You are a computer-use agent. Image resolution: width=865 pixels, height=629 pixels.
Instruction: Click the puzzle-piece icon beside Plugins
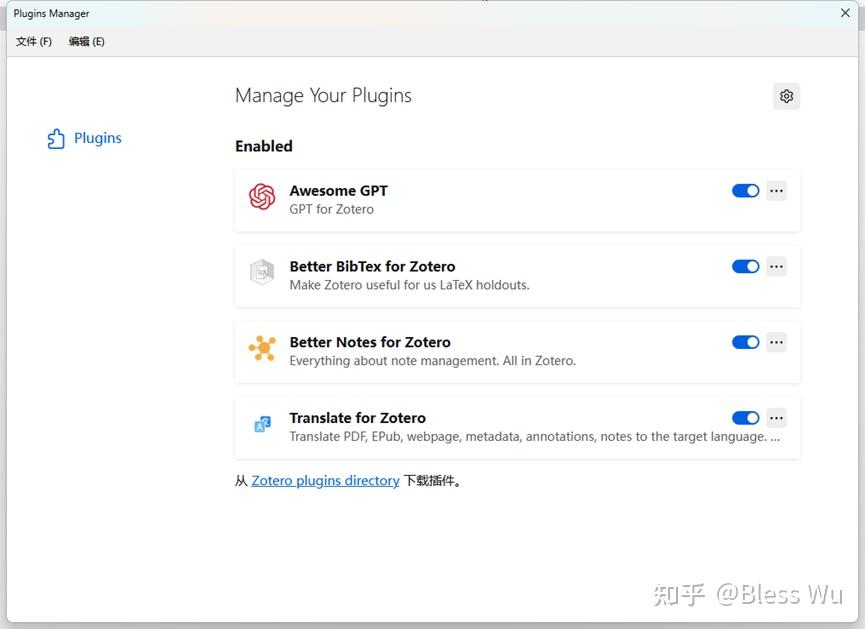click(56, 137)
